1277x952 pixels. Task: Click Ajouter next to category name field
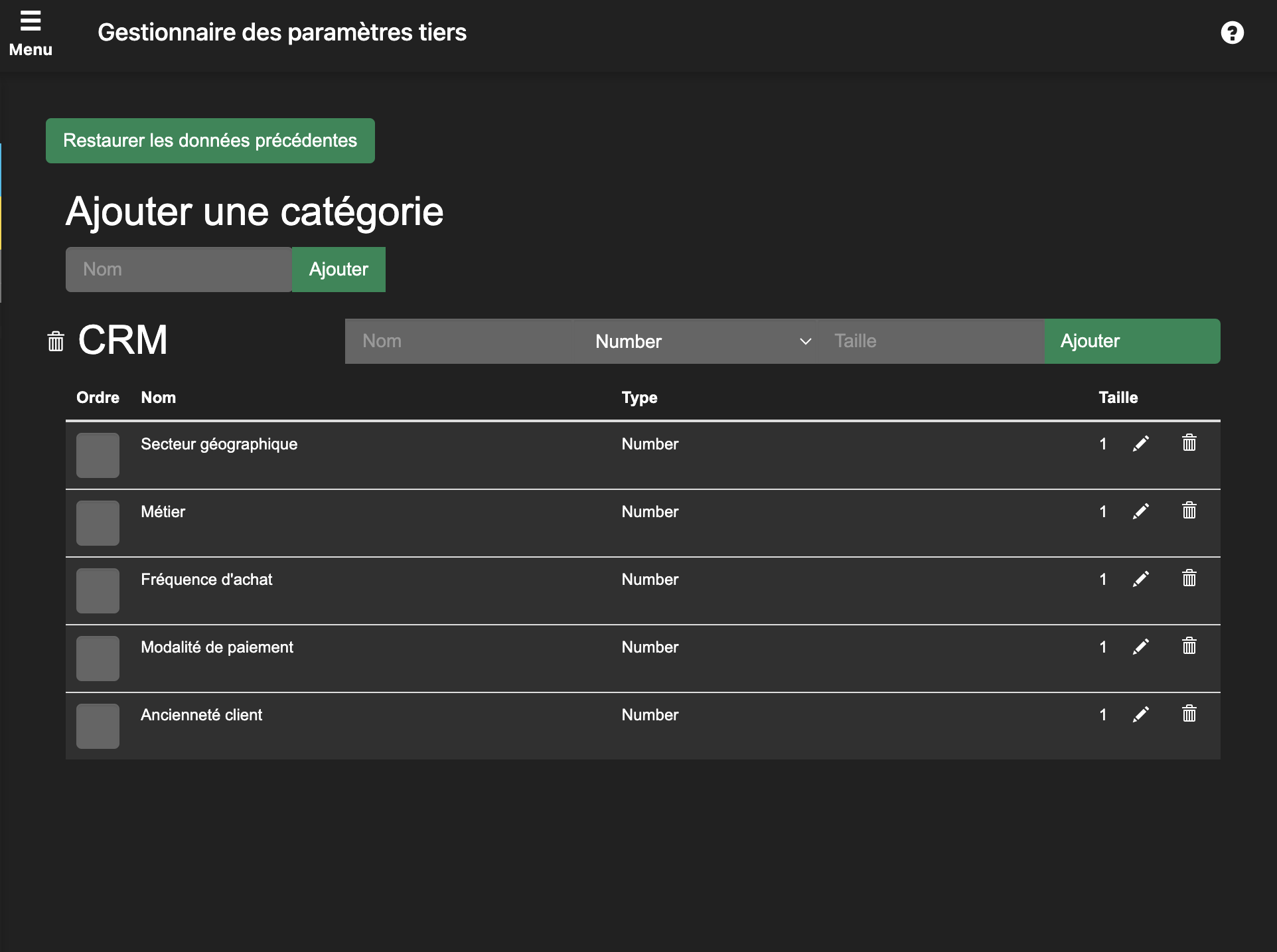coord(338,270)
